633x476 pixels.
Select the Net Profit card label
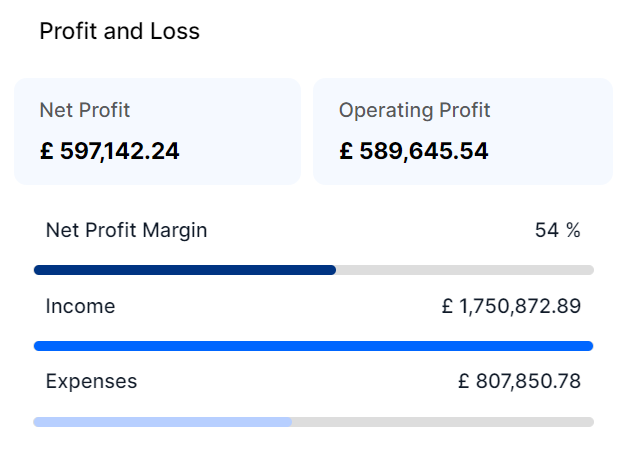[85, 110]
